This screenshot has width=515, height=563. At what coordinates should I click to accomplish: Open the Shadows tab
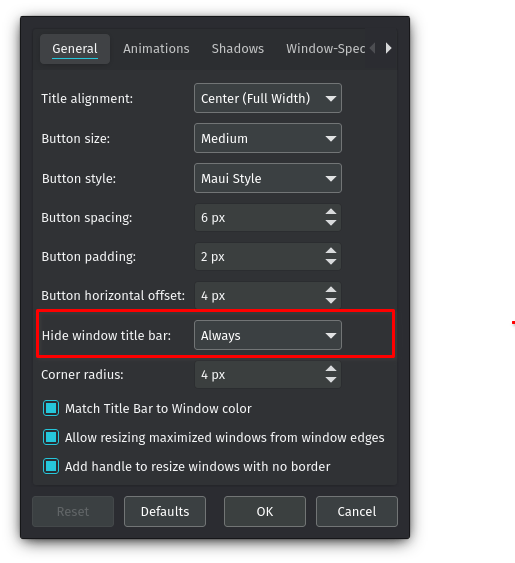point(238,48)
